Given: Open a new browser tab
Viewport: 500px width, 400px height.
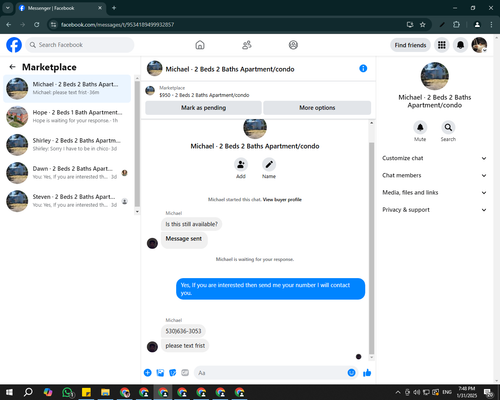Looking at the screenshot, I should pos(114,8).
